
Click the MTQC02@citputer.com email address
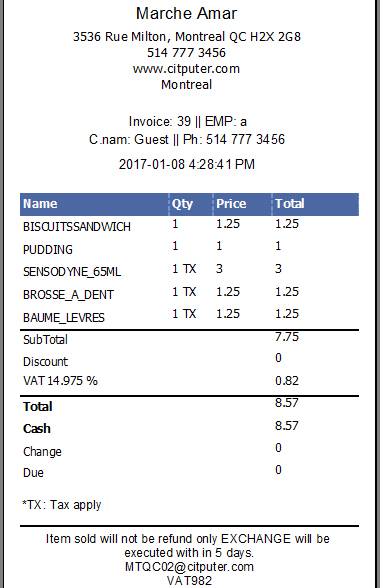(x=189, y=566)
